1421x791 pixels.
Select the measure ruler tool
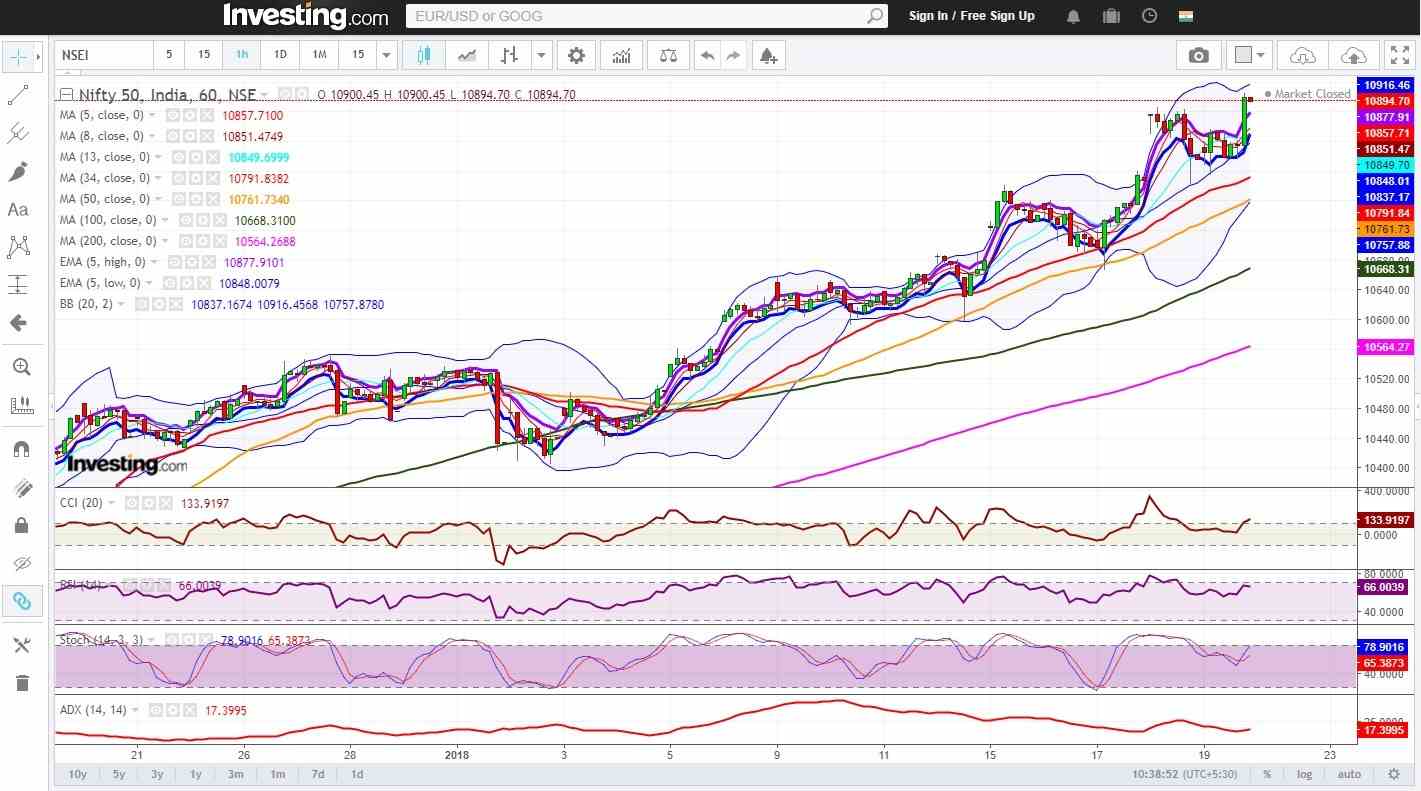coord(21,405)
